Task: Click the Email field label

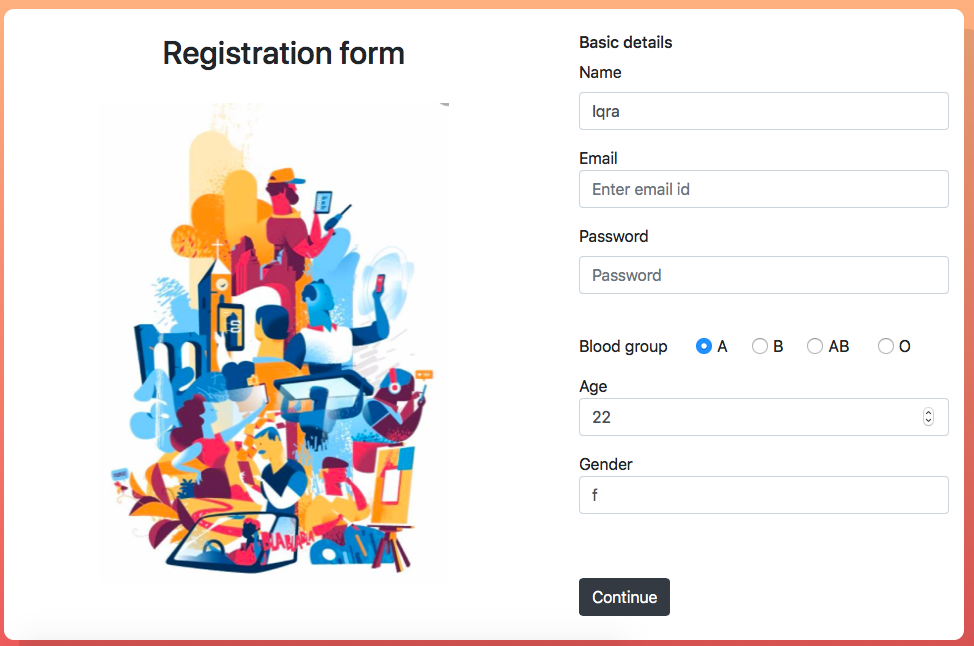Action: click(x=598, y=158)
